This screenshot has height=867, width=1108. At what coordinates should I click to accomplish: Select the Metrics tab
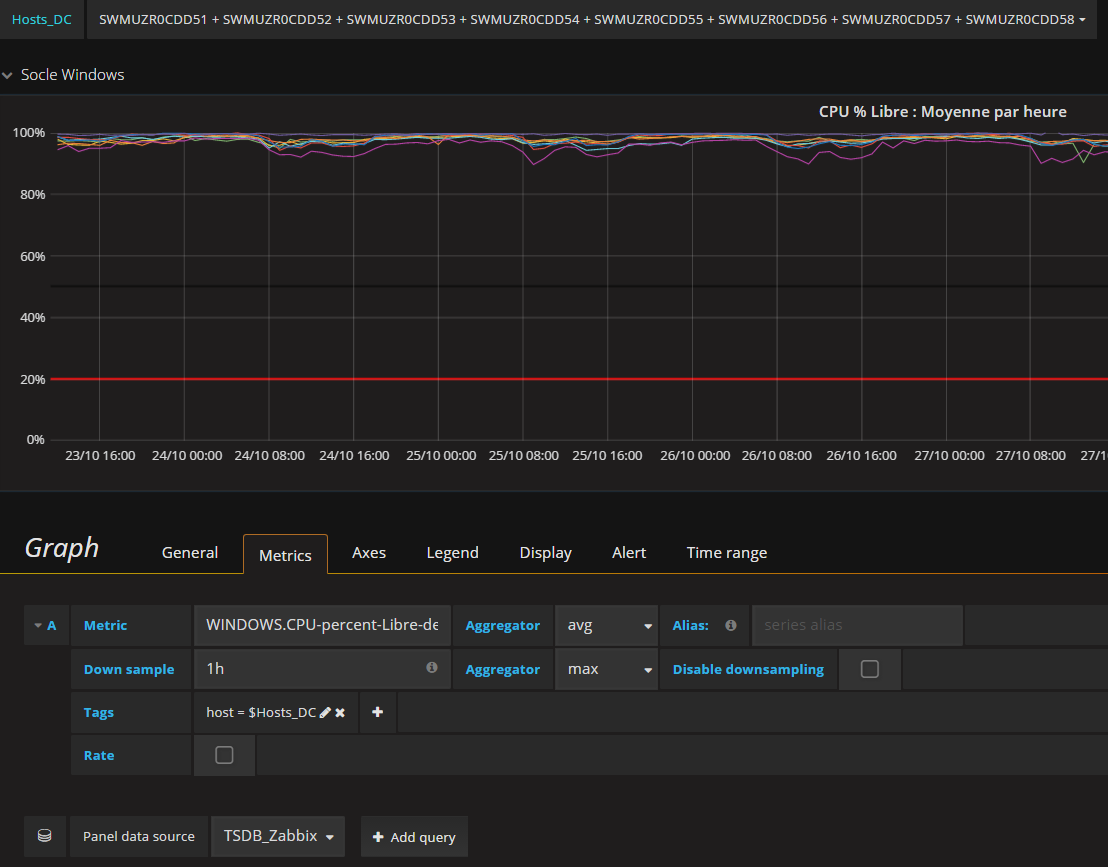(x=285, y=555)
